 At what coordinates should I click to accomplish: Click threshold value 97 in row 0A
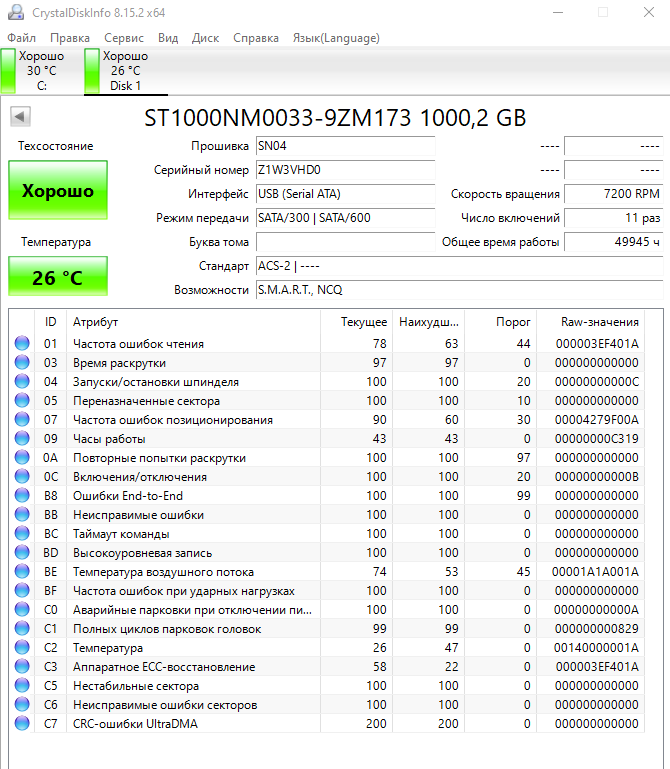pyautogui.click(x=523, y=457)
